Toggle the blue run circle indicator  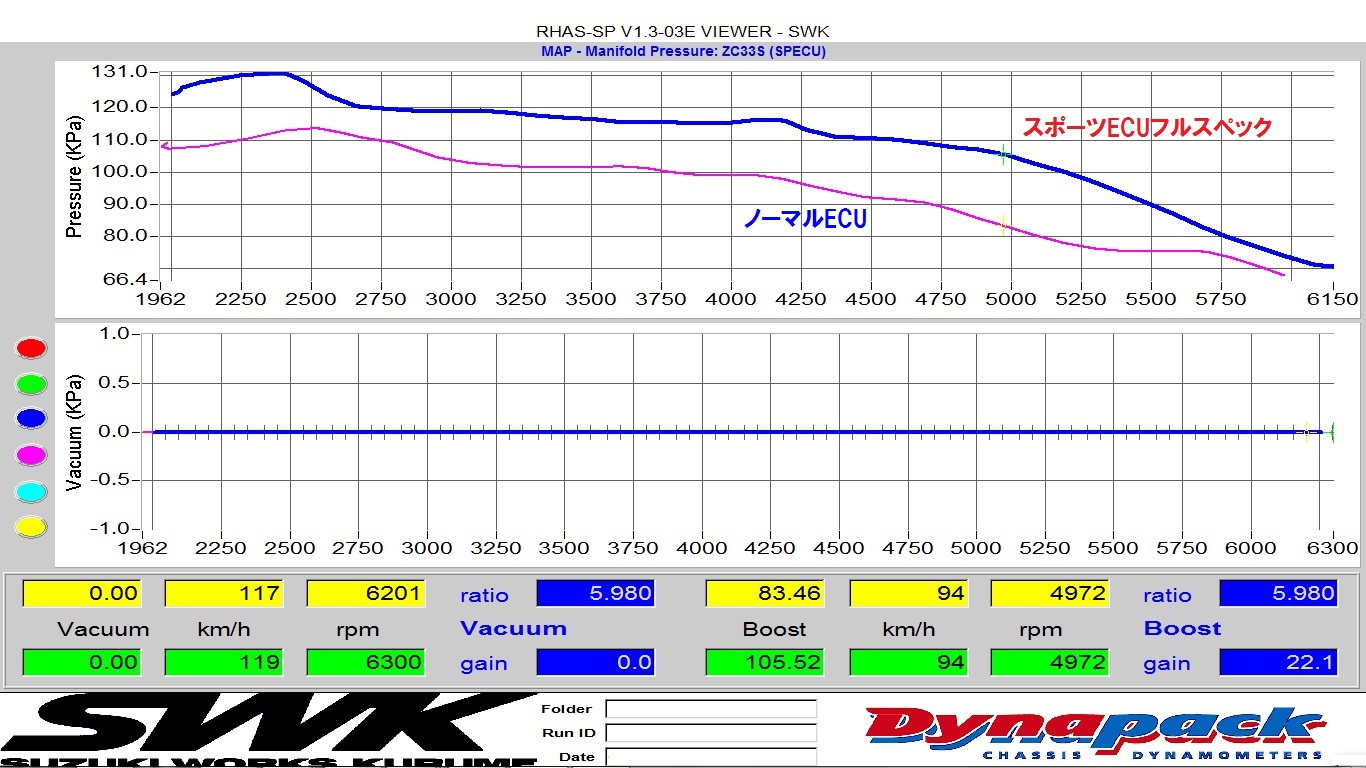coord(31,420)
